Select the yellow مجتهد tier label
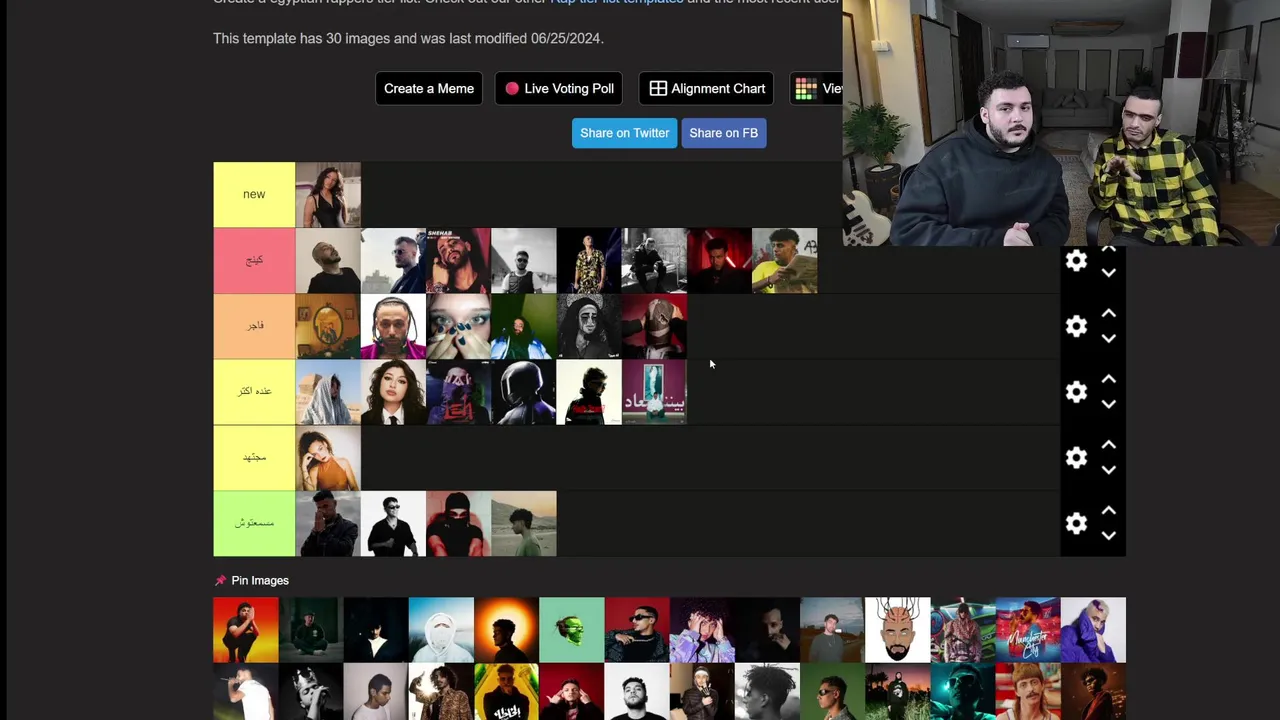The image size is (1280, 720). tap(254, 457)
